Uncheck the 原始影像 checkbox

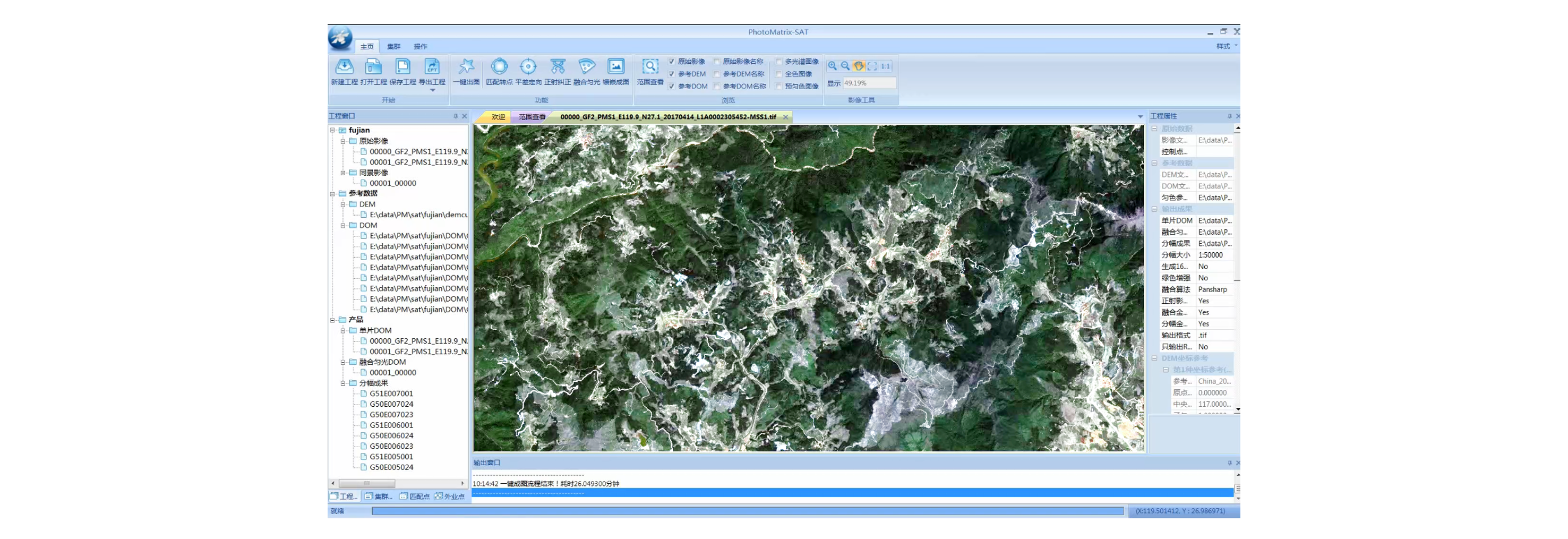tap(672, 62)
